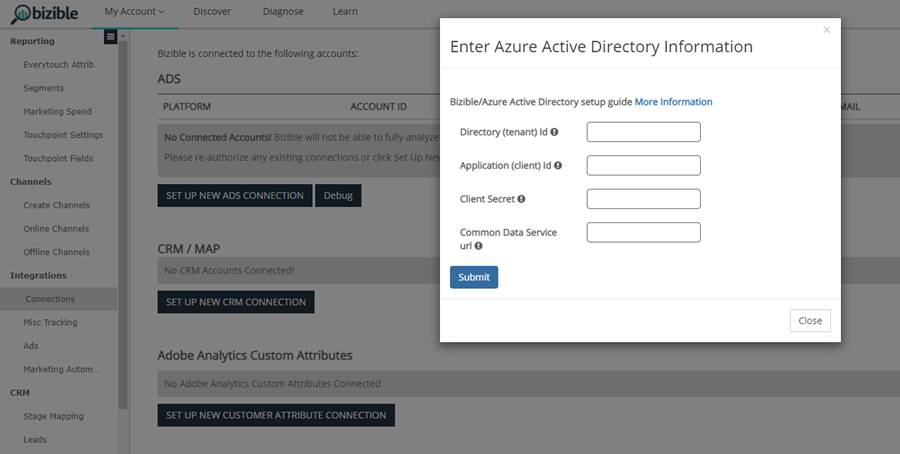
Task: Focus the Application (client) Id field
Action: point(643,165)
